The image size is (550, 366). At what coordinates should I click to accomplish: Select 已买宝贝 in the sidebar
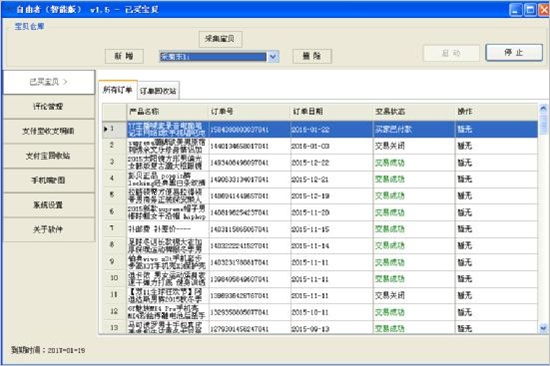click(49, 82)
